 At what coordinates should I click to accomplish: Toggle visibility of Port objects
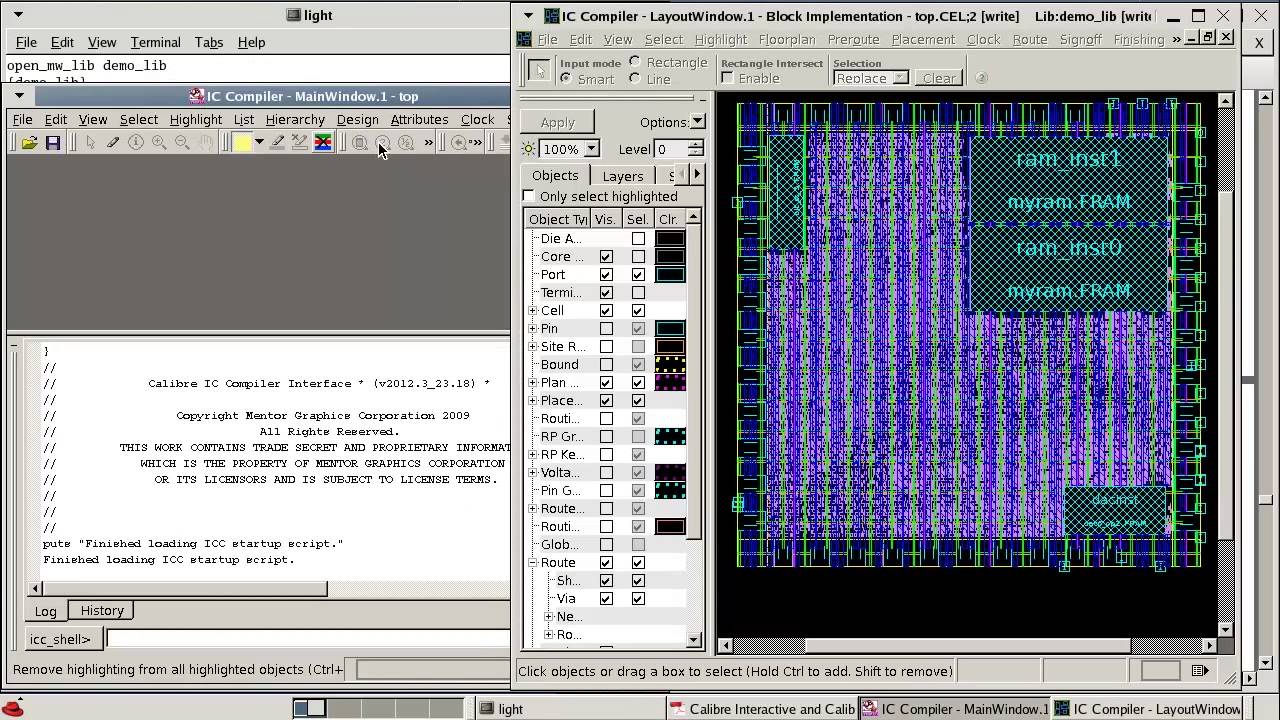(x=606, y=274)
